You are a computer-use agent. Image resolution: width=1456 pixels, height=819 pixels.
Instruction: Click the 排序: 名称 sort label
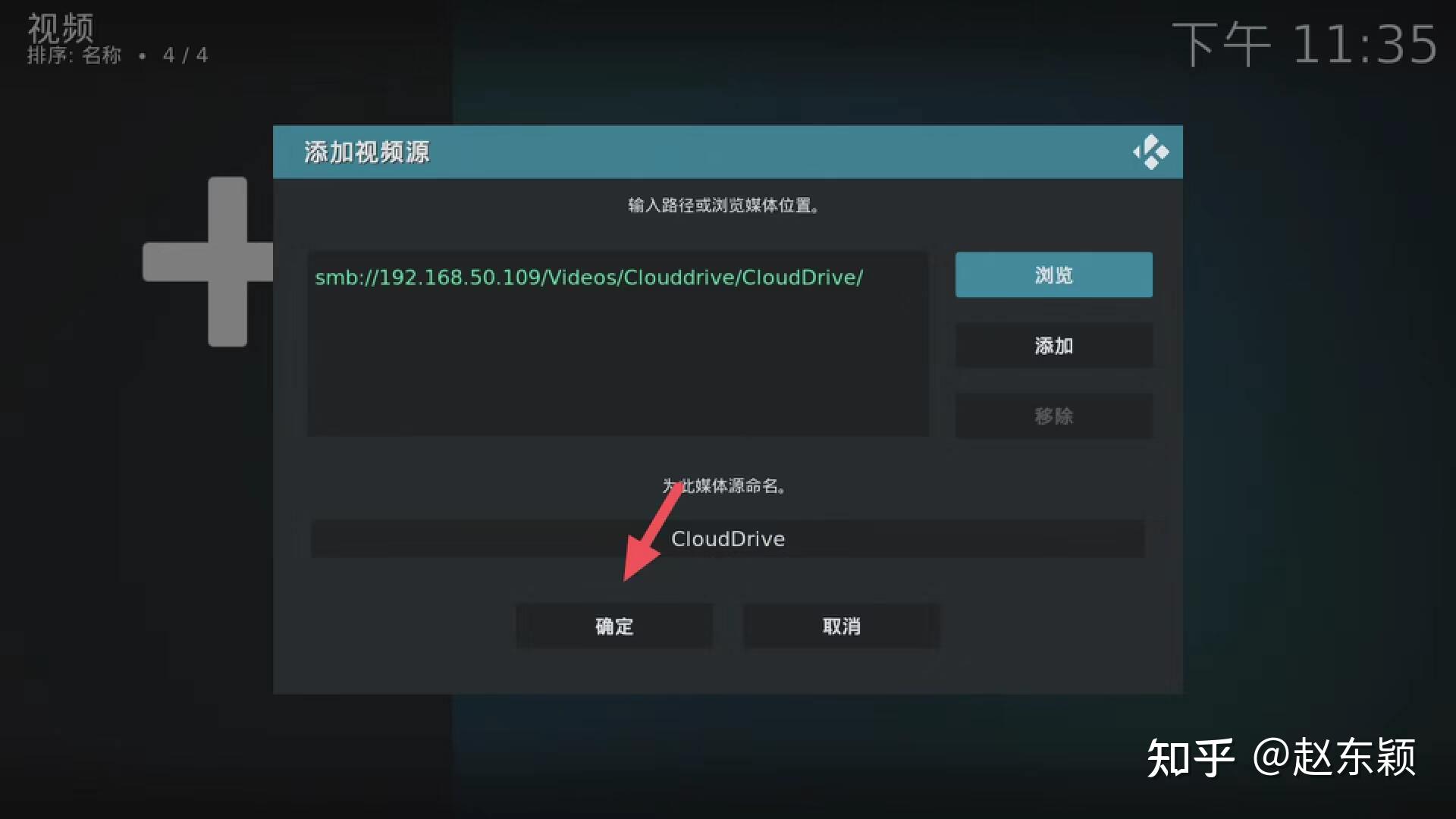(74, 55)
